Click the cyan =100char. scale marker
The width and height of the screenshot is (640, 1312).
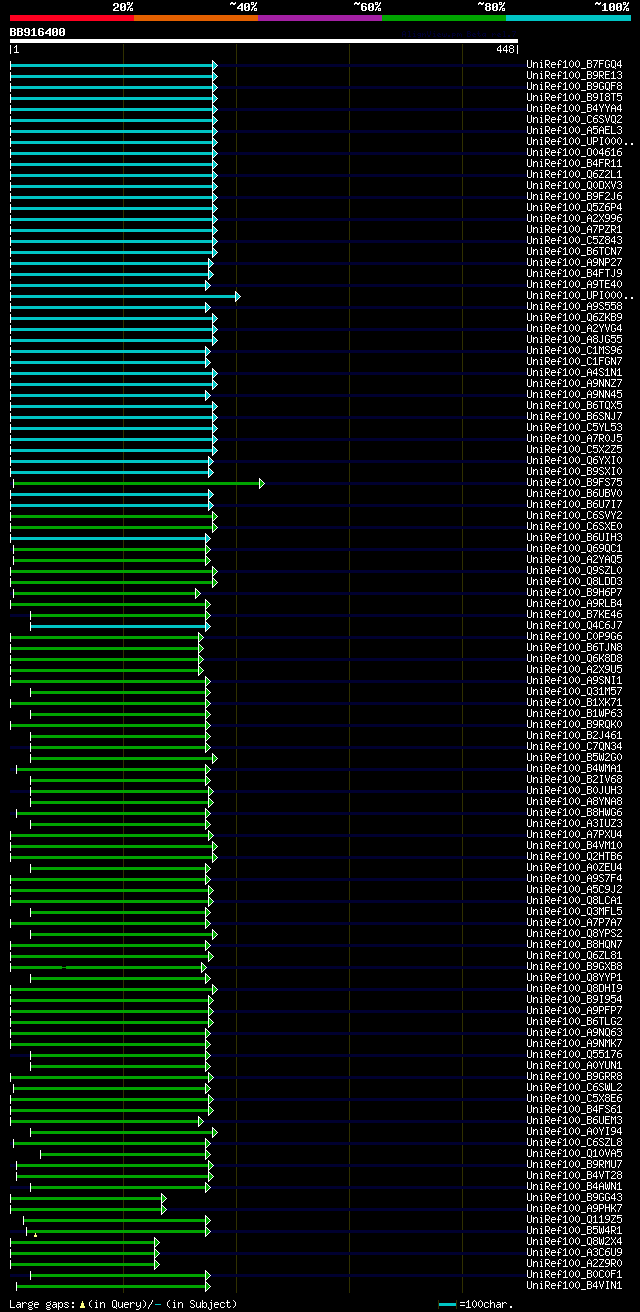(x=449, y=1304)
